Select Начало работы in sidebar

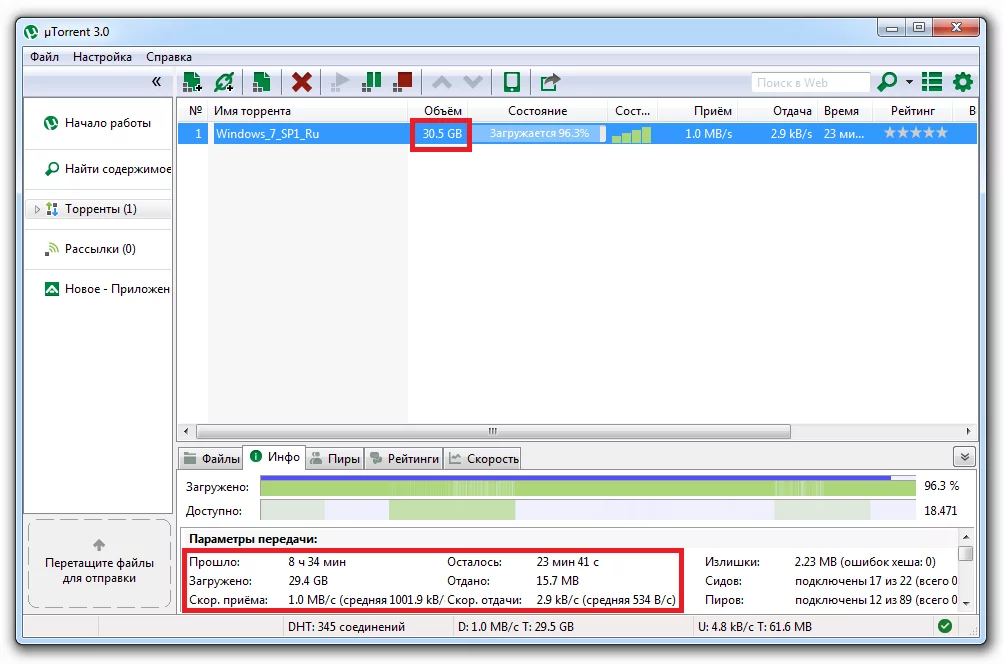pos(98,123)
